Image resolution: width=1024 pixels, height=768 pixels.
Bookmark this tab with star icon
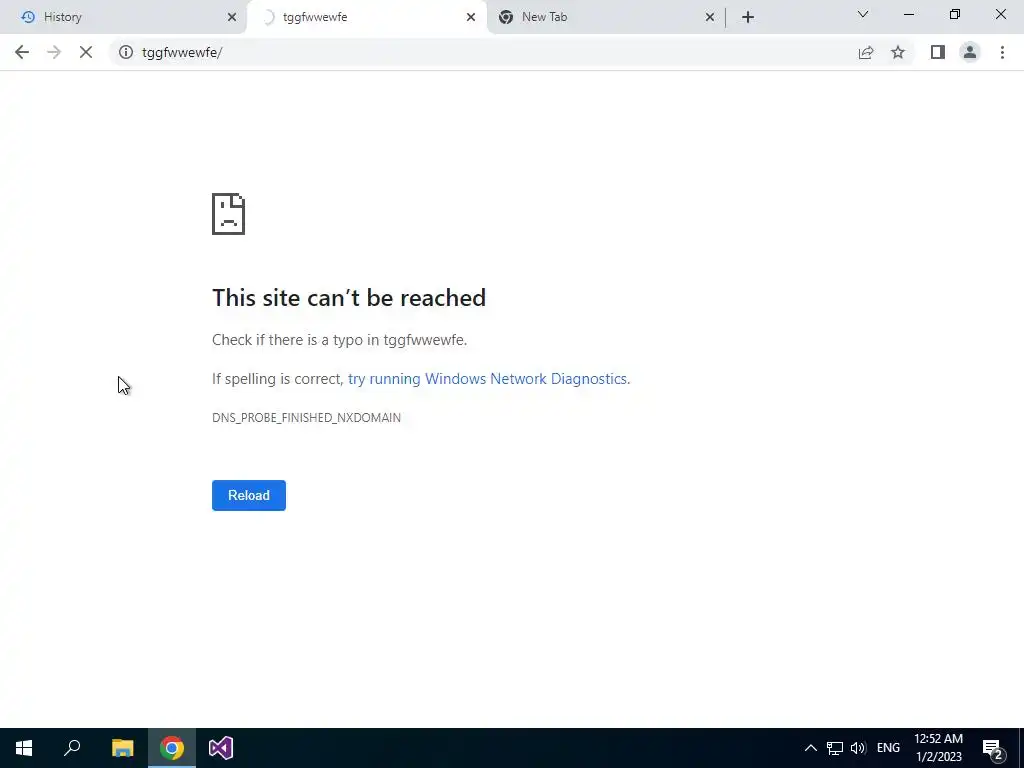[x=898, y=52]
